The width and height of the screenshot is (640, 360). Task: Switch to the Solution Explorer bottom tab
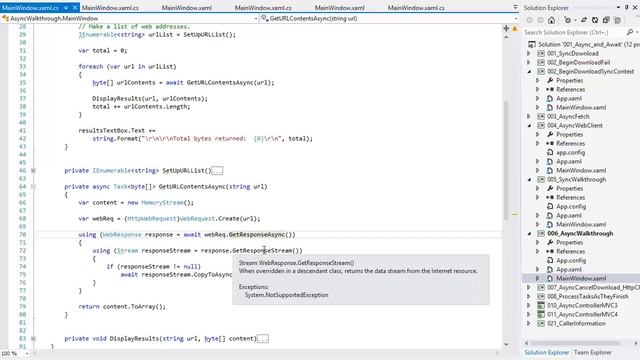[547, 352]
